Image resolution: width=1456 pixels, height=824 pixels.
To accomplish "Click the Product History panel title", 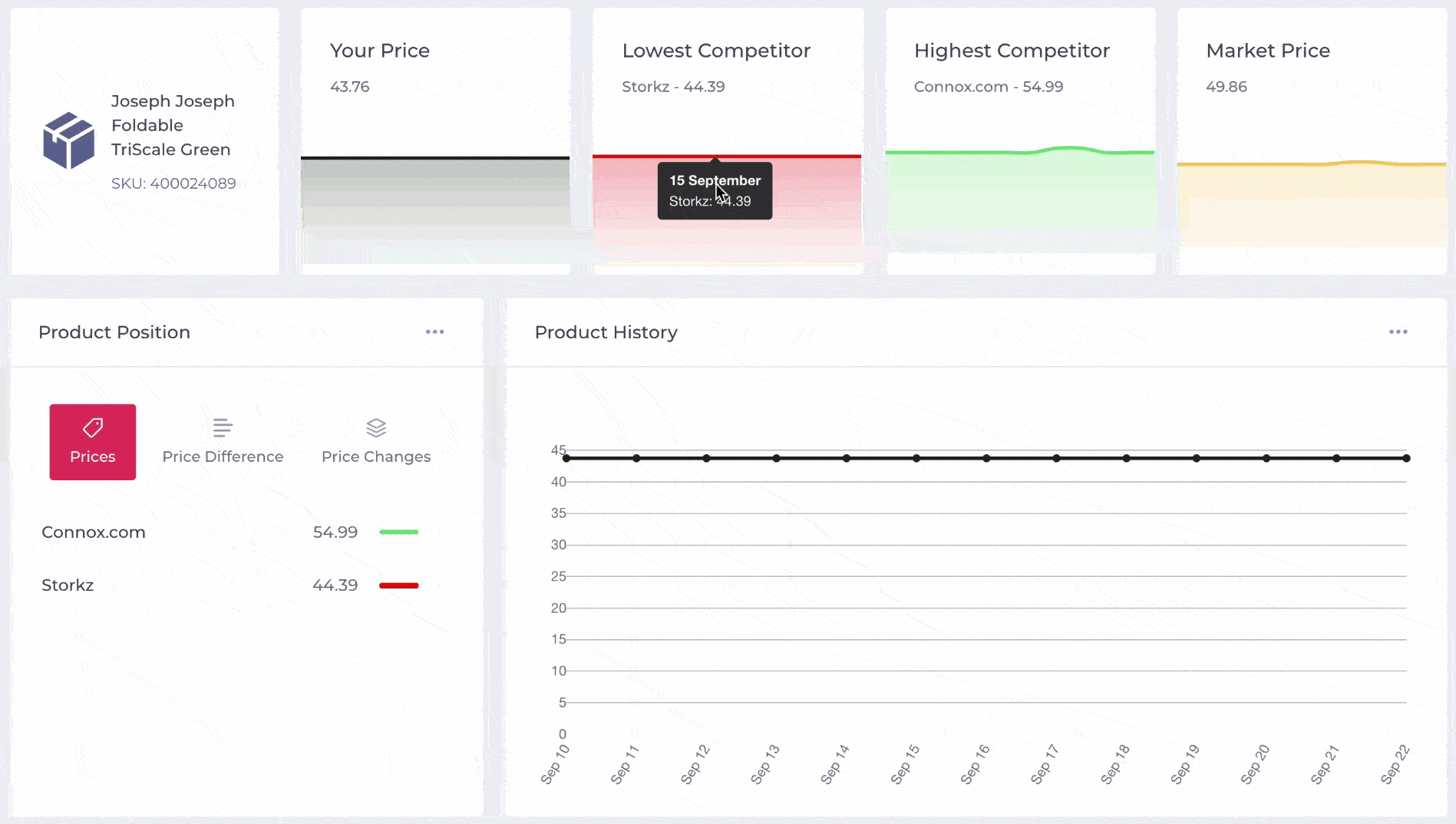I will point(606,332).
